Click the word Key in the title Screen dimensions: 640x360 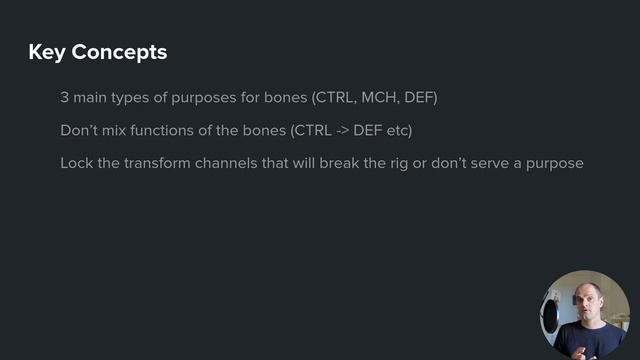47,53
